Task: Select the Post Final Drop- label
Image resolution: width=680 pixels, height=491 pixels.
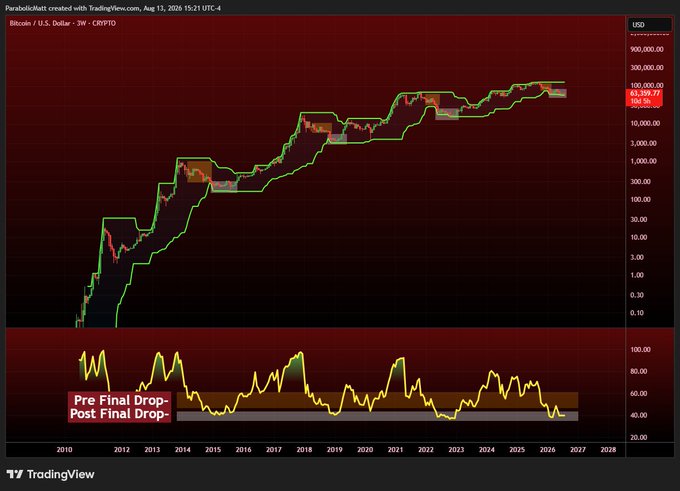Action: pos(119,414)
